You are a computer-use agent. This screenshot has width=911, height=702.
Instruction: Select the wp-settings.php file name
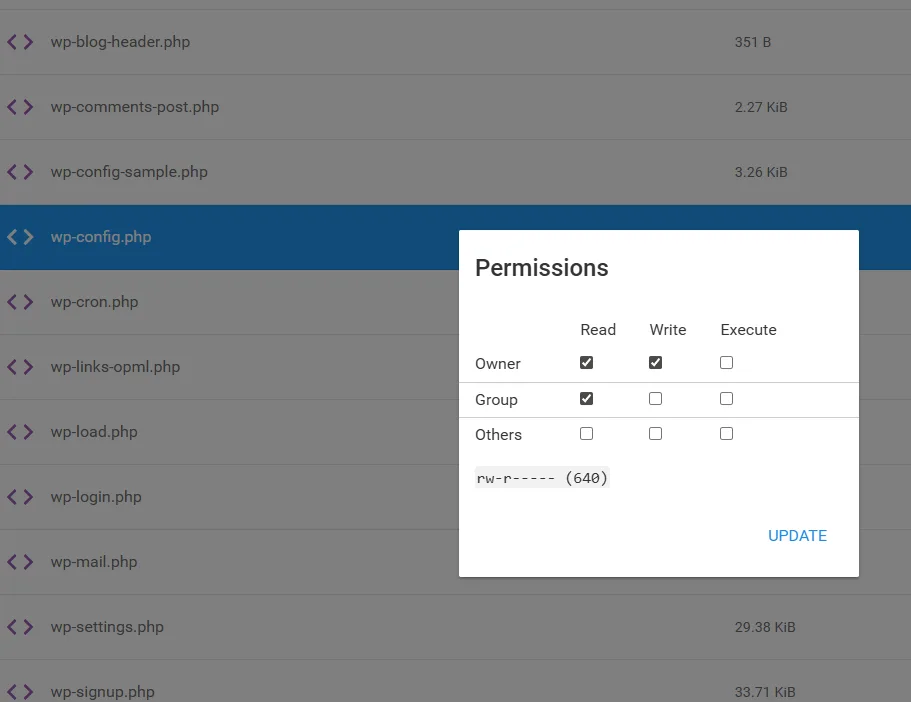coord(107,628)
